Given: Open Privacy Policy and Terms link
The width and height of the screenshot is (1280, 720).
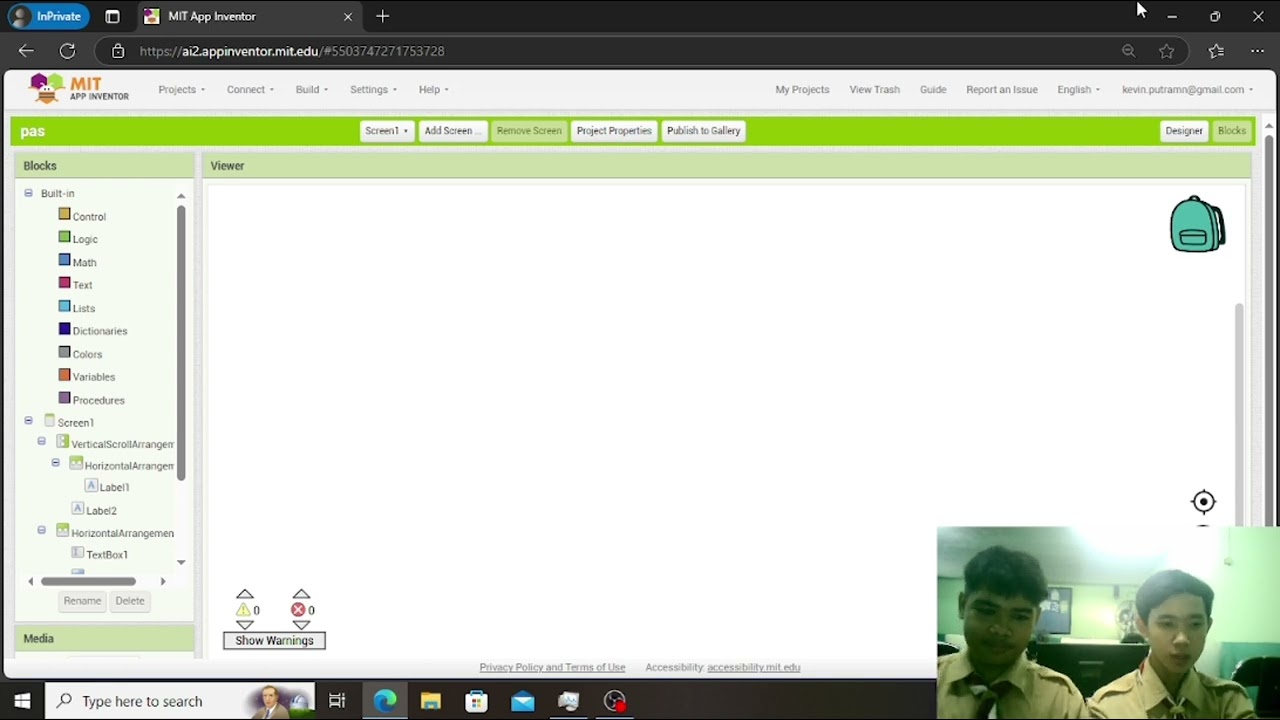Looking at the screenshot, I should [x=552, y=667].
